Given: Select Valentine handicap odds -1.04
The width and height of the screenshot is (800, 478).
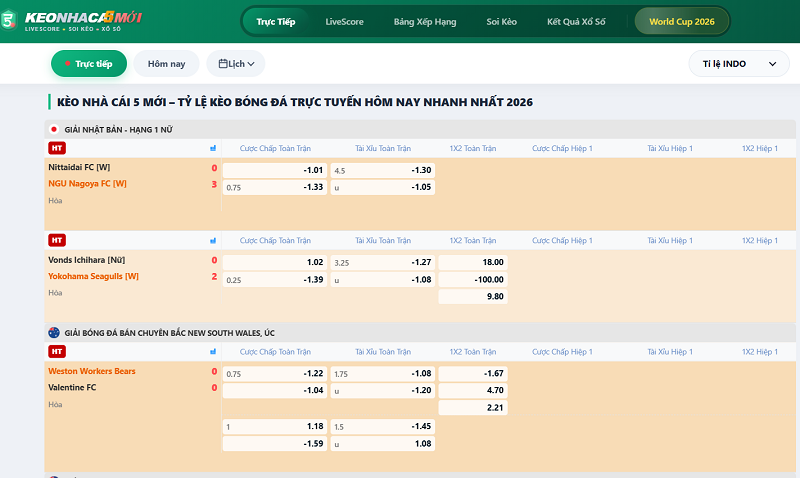Looking at the screenshot, I should click(275, 390).
